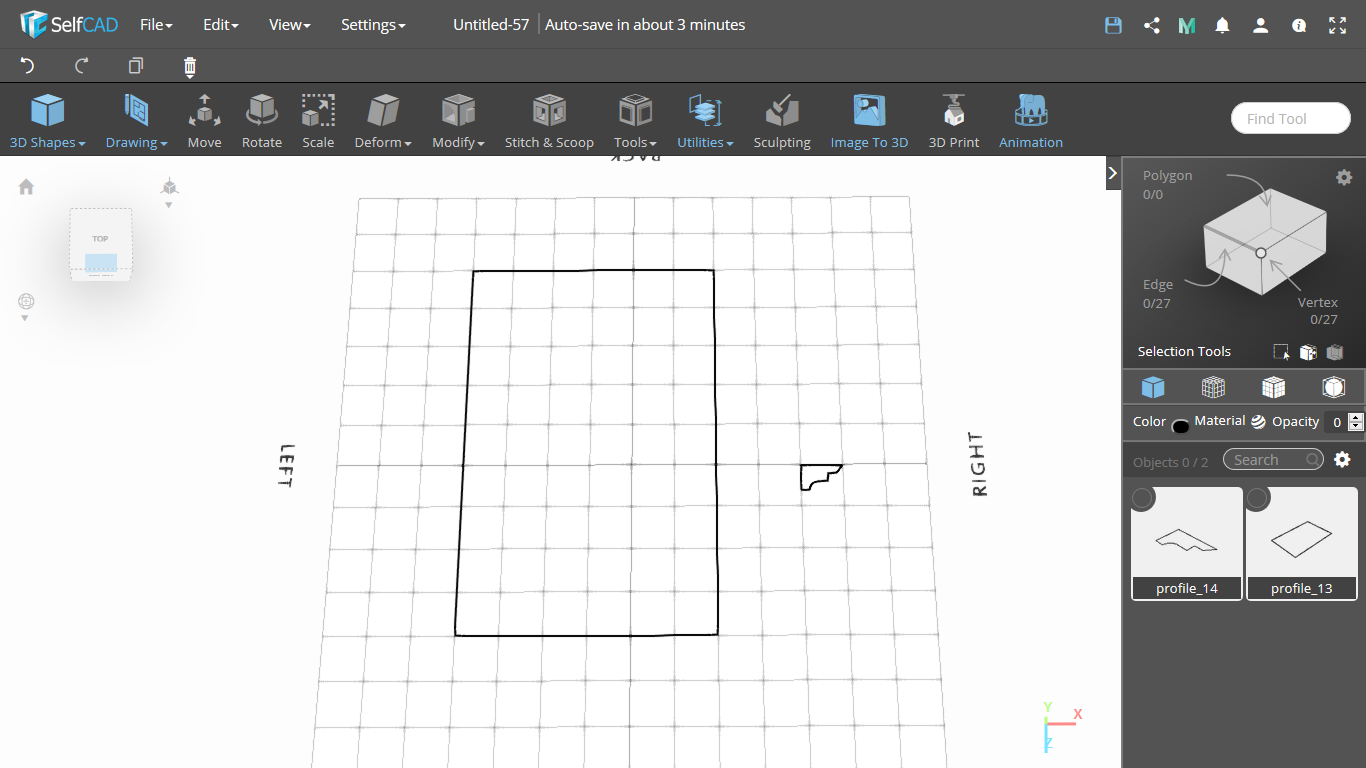Reset view with the home icon
The width and height of the screenshot is (1366, 768).
[x=26, y=187]
